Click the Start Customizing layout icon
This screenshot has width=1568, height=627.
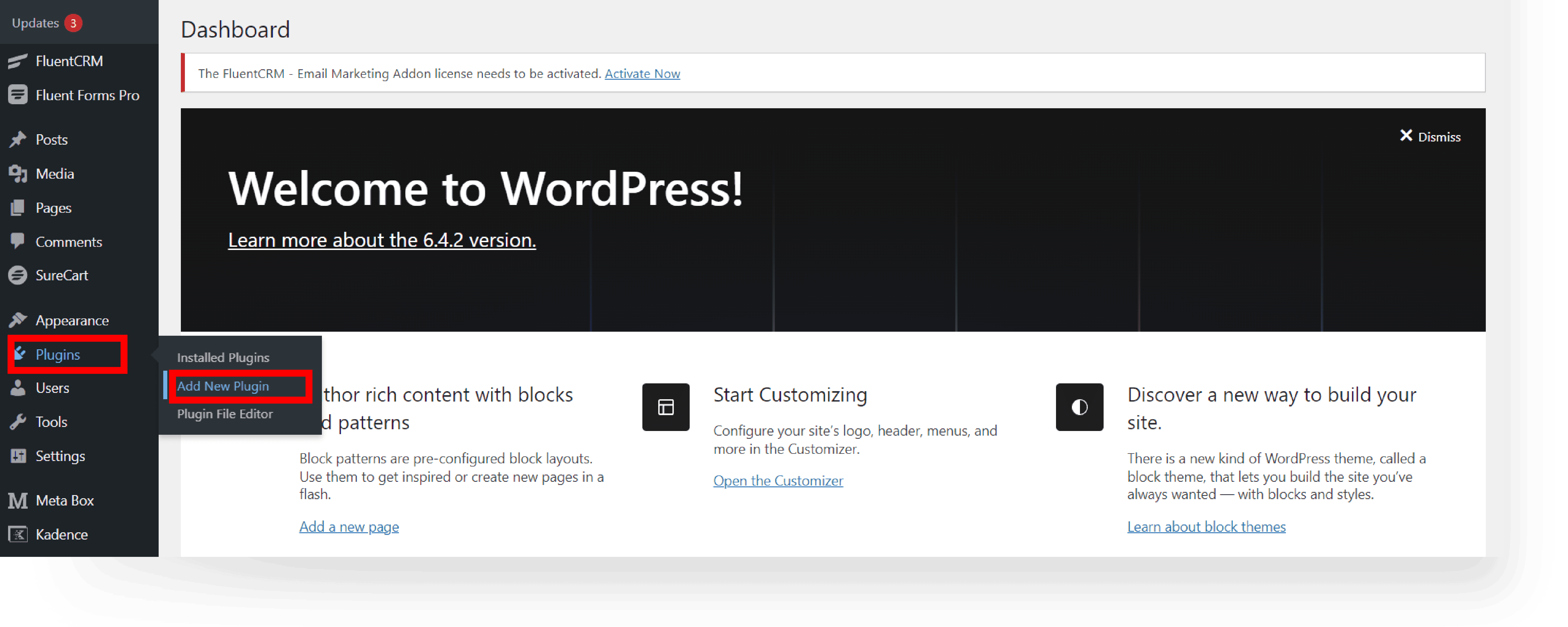665,407
